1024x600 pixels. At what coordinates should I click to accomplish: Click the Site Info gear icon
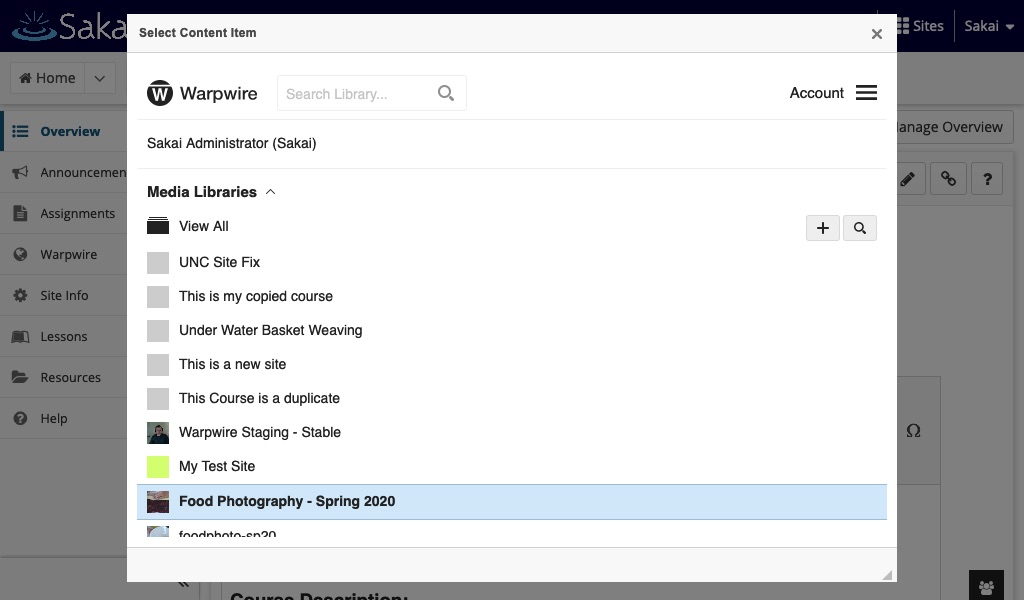pos(20,295)
